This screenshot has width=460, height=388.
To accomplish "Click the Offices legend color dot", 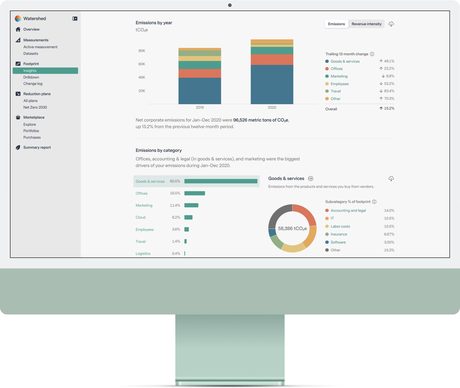I will [x=327, y=69].
